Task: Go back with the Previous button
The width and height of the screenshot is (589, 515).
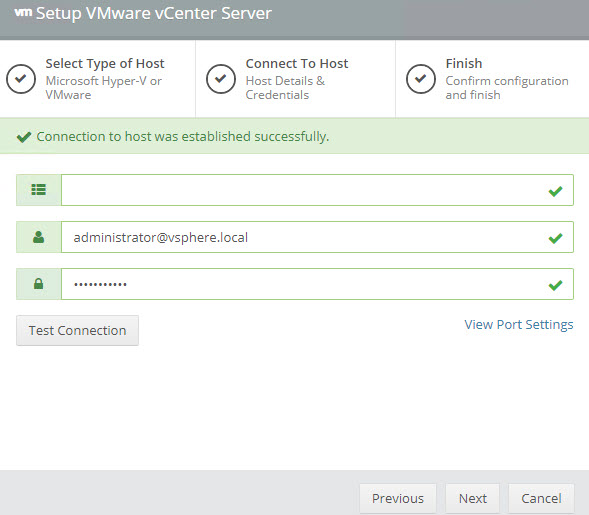Action: [398, 498]
